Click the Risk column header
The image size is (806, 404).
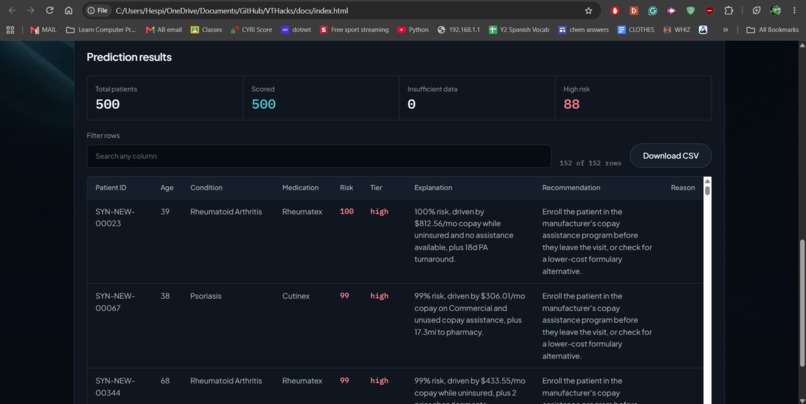tap(346, 188)
